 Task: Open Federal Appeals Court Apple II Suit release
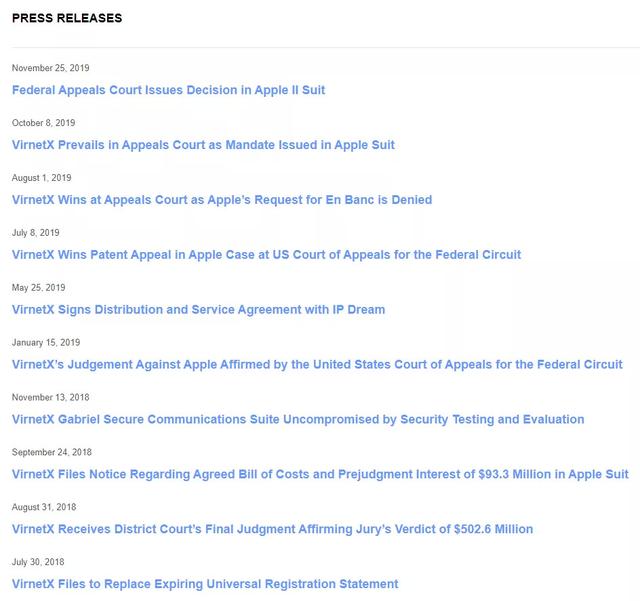tap(168, 90)
